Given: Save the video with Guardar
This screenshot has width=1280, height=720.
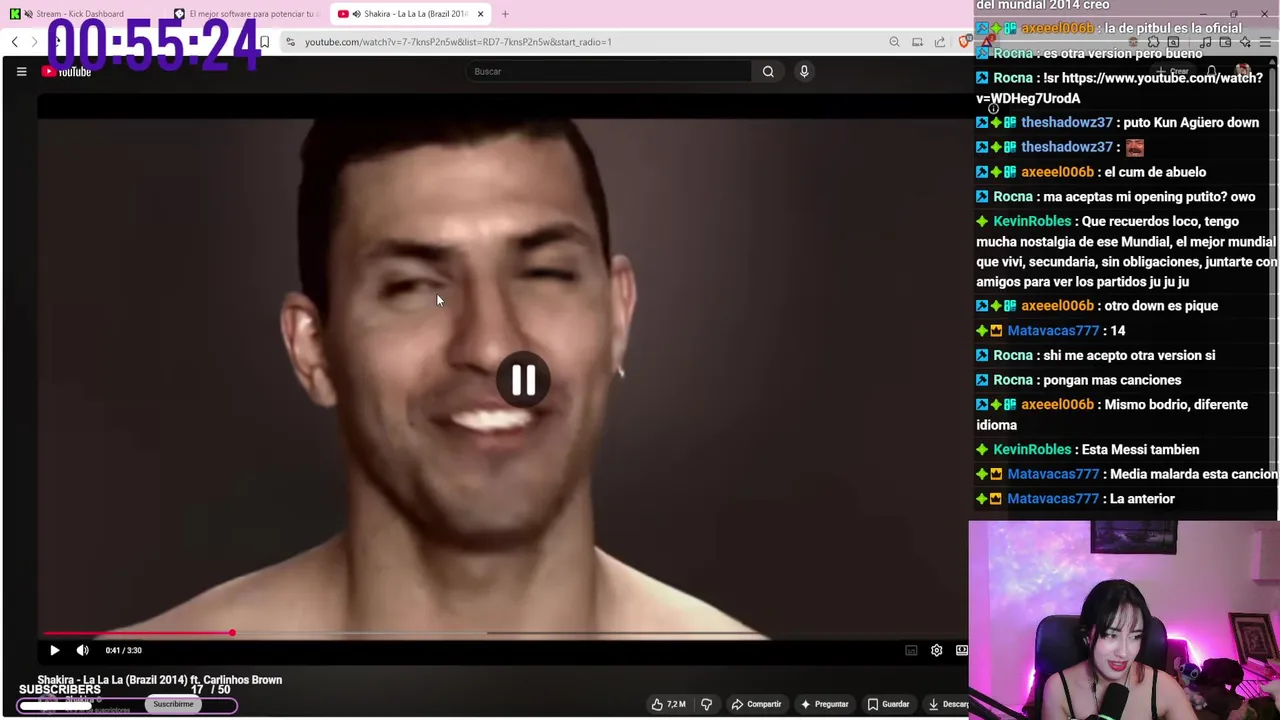Looking at the screenshot, I should (888, 704).
